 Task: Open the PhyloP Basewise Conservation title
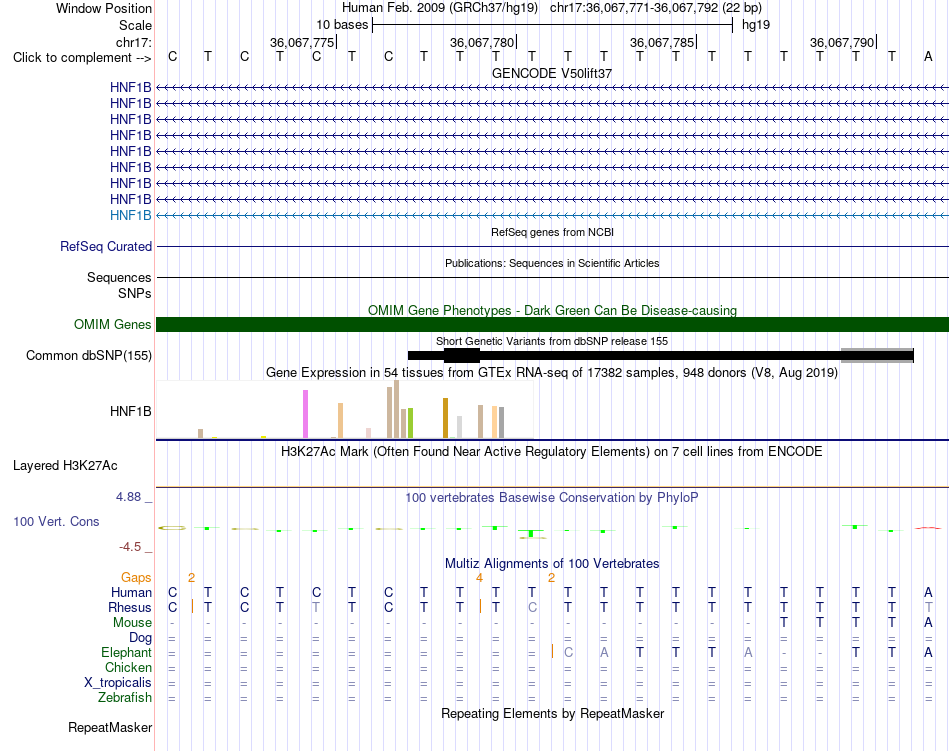coord(552,498)
